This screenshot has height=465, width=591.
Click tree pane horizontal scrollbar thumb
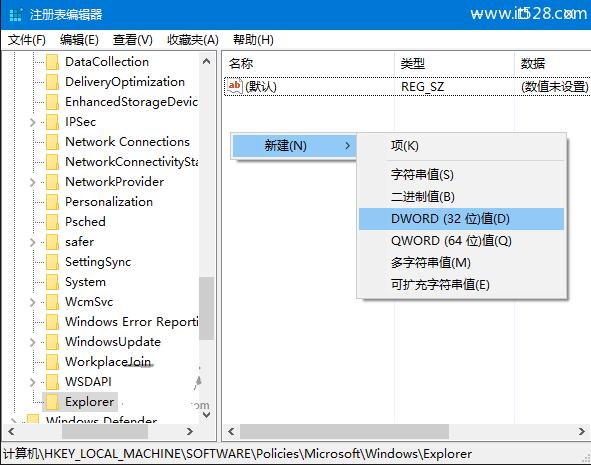coord(105,431)
